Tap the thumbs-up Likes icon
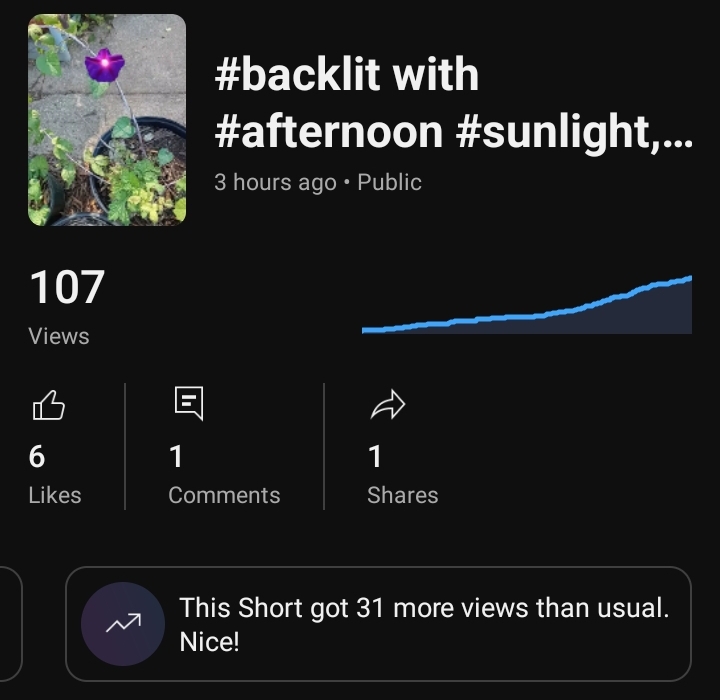Image resolution: width=720 pixels, height=700 pixels. (49, 405)
